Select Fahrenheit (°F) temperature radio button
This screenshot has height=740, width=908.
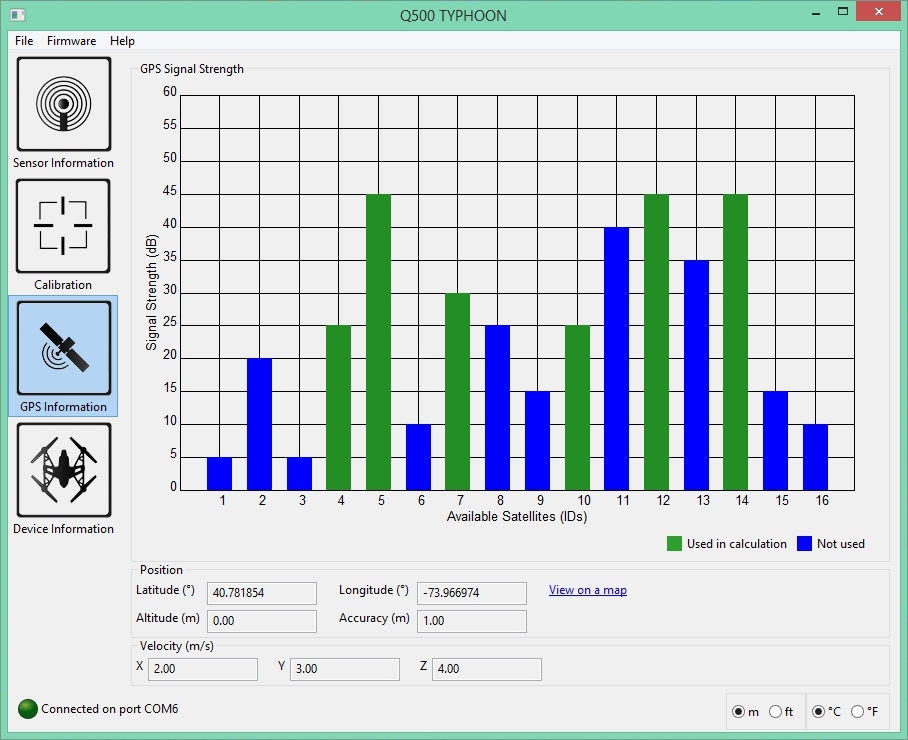click(858, 712)
